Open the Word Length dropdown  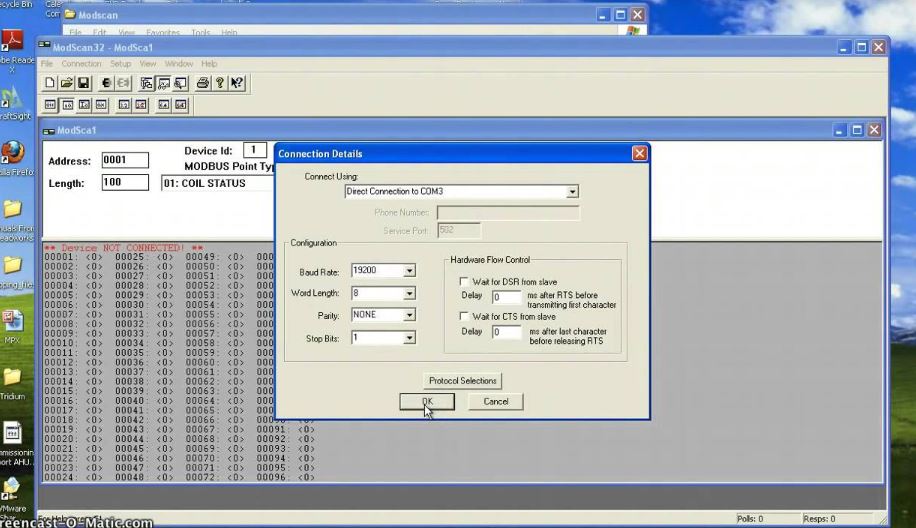410,293
